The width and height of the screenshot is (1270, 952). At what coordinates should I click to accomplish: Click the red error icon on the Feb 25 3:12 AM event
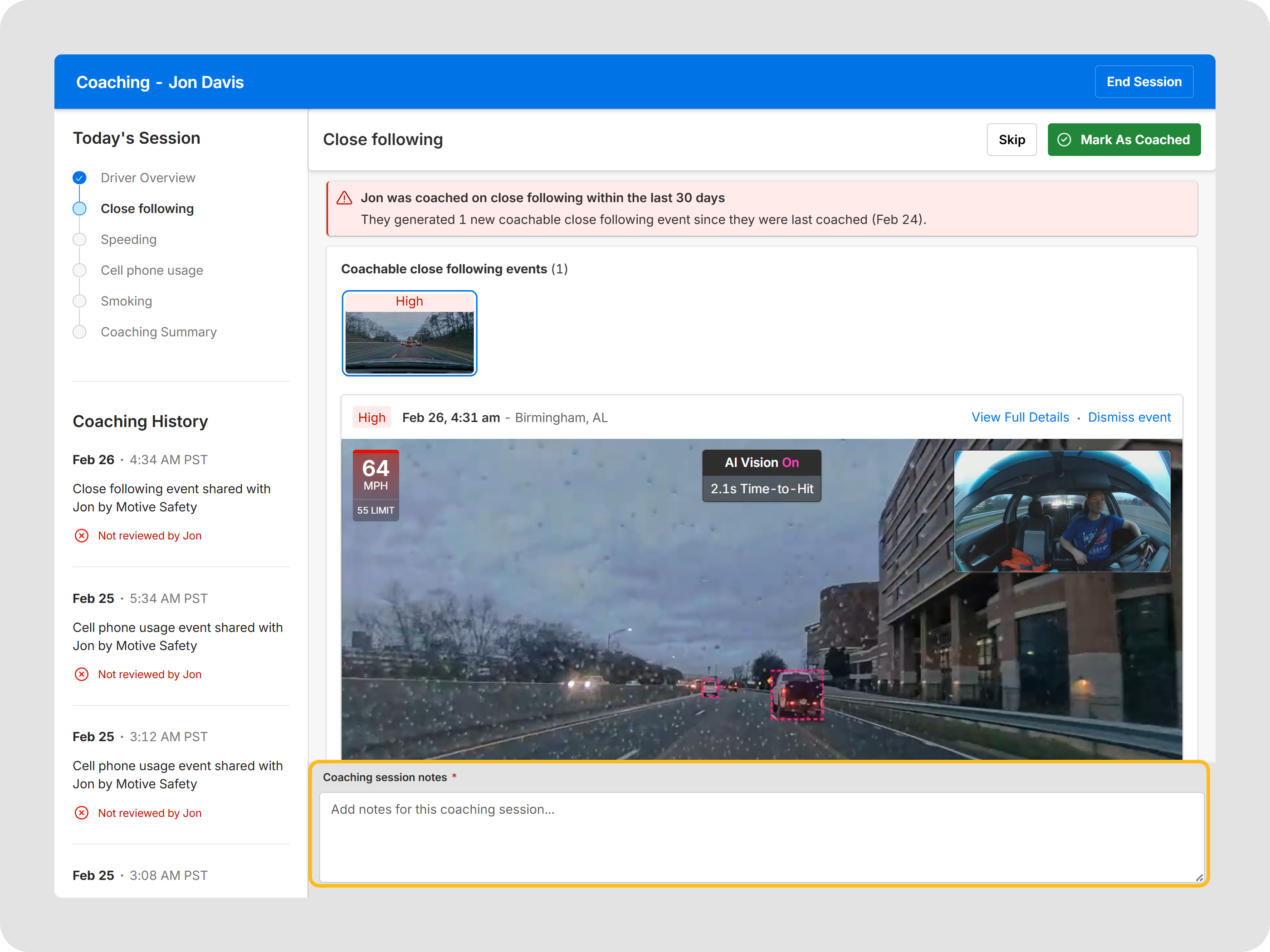pos(82,812)
